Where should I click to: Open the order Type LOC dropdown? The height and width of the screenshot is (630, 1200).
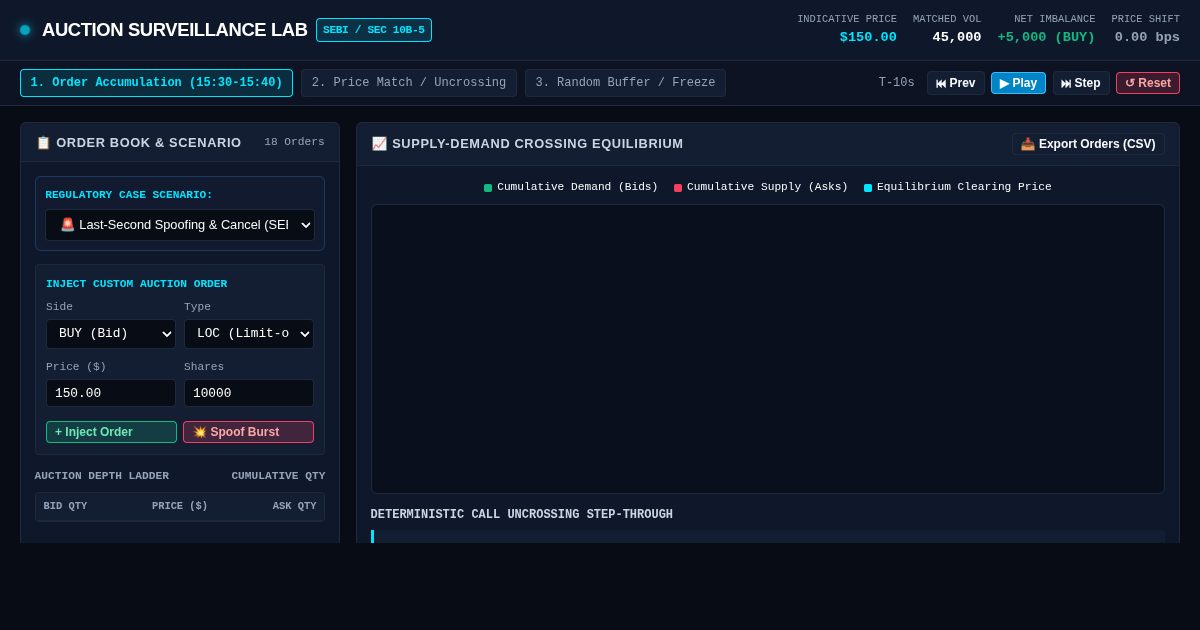(x=249, y=334)
